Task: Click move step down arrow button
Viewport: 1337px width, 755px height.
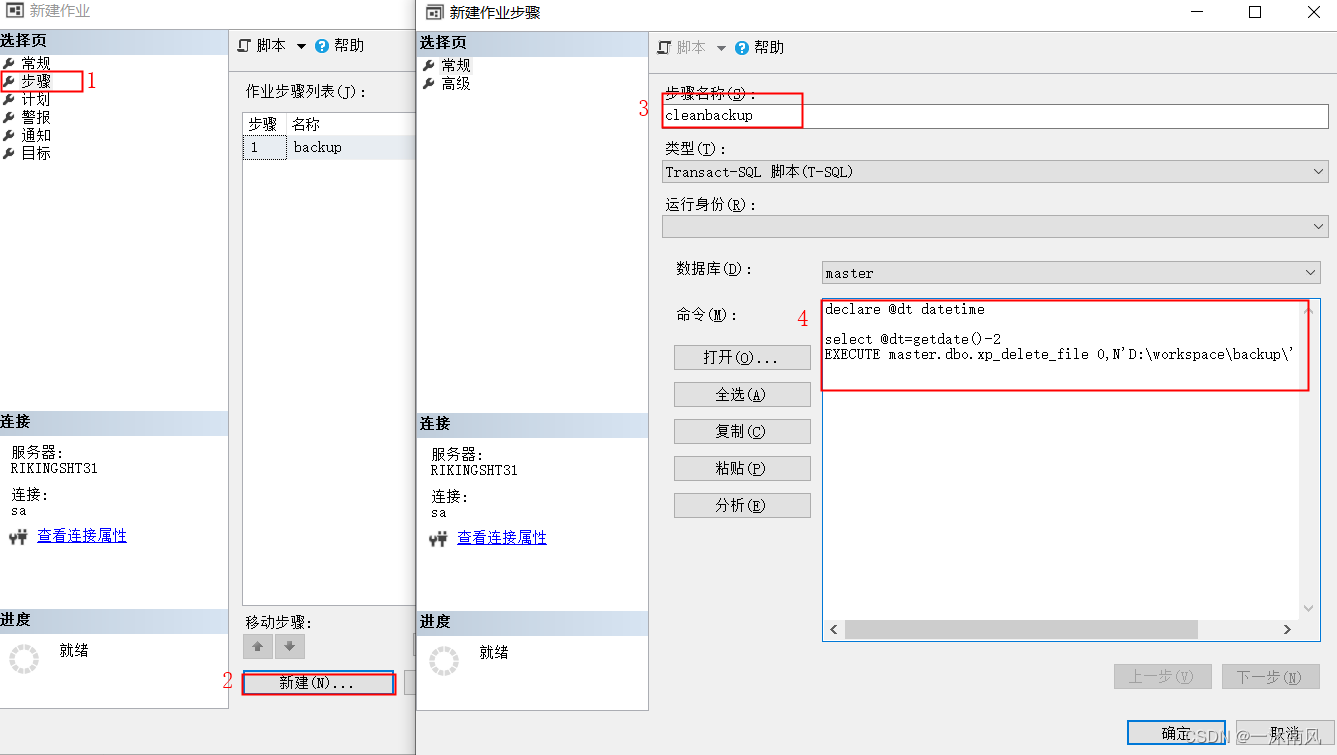Action: [x=290, y=646]
